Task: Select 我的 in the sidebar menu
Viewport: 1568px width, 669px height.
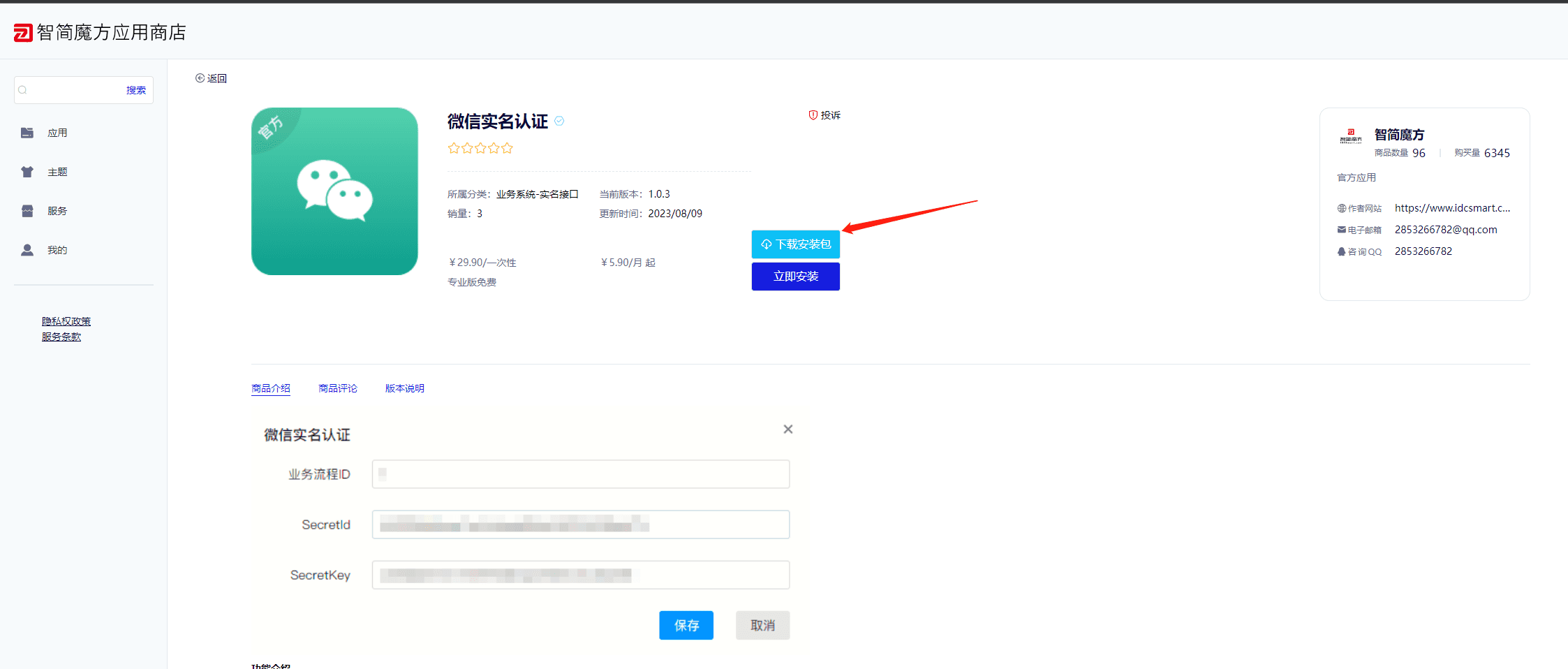Action: pos(57,250)
